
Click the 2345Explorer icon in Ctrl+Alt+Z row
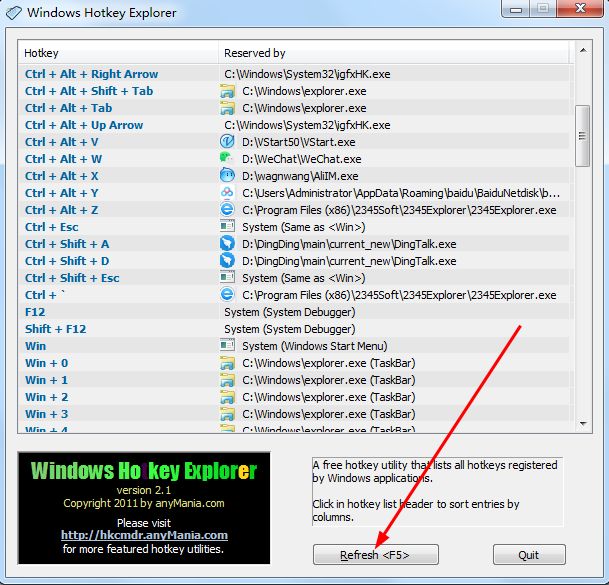click(227, 210)
